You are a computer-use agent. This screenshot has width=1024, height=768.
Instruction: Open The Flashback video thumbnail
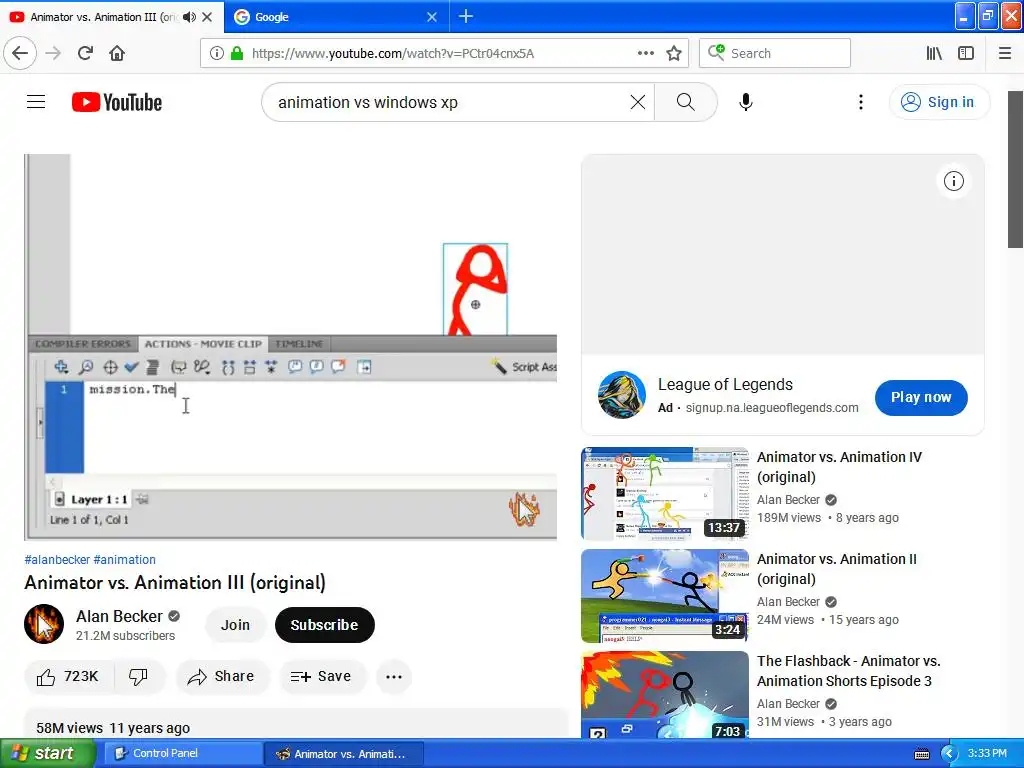[665, 695]
